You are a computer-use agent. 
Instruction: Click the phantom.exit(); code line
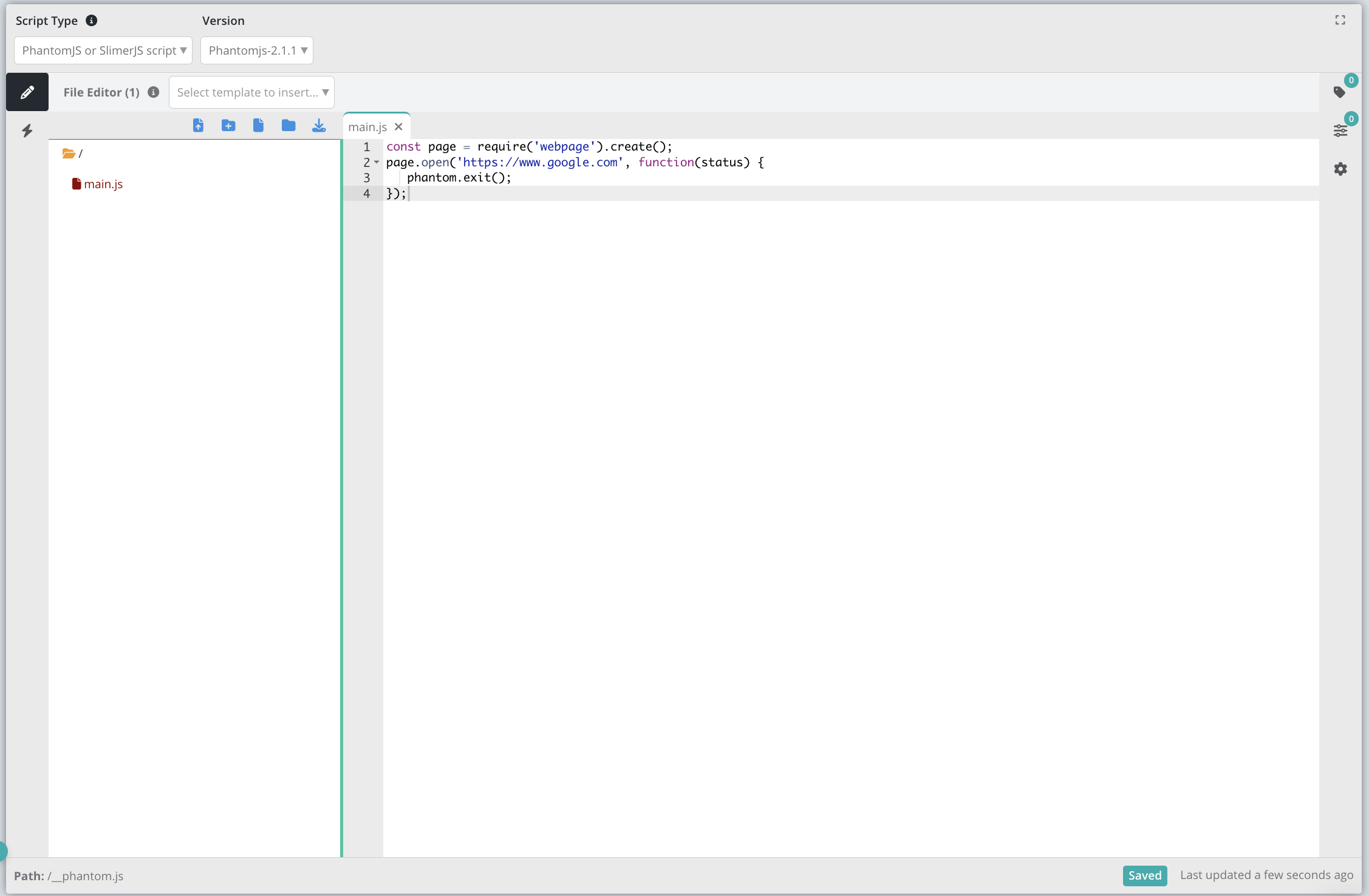tap(459, 178)
